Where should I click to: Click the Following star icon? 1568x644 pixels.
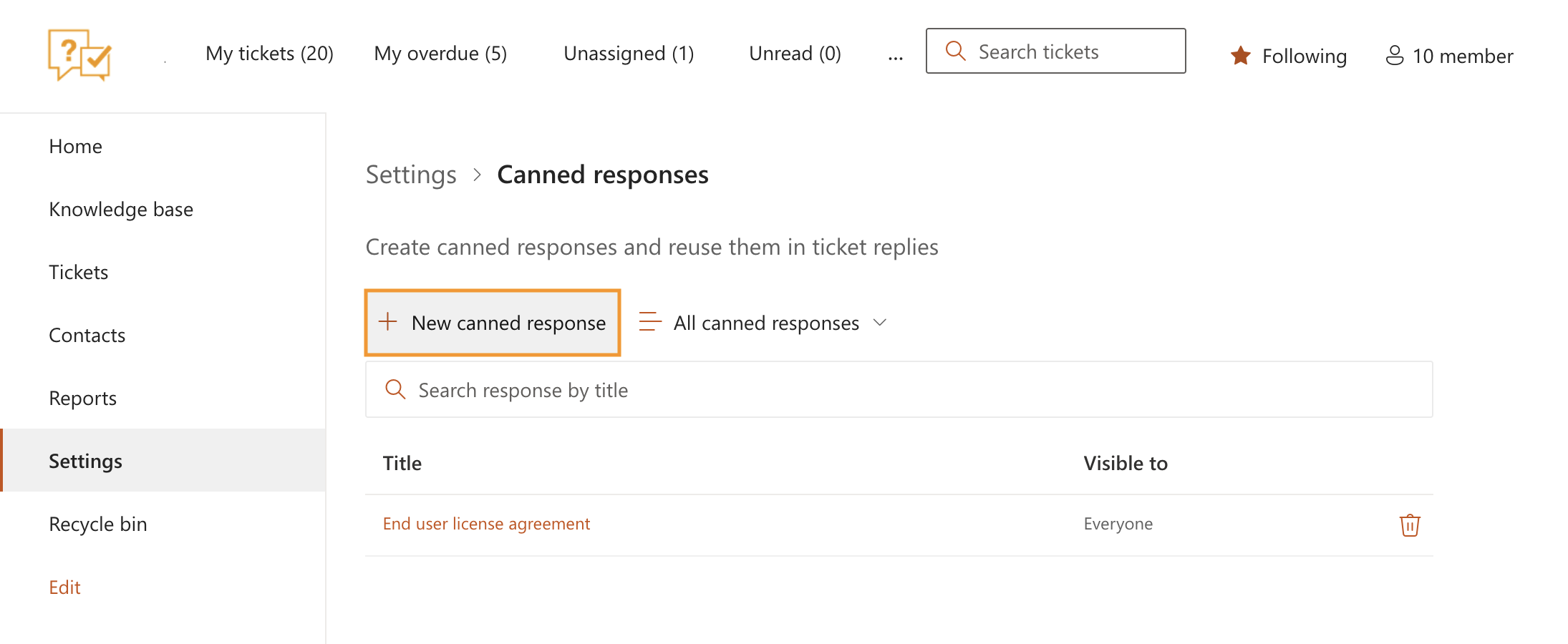tap(1240, 56)
